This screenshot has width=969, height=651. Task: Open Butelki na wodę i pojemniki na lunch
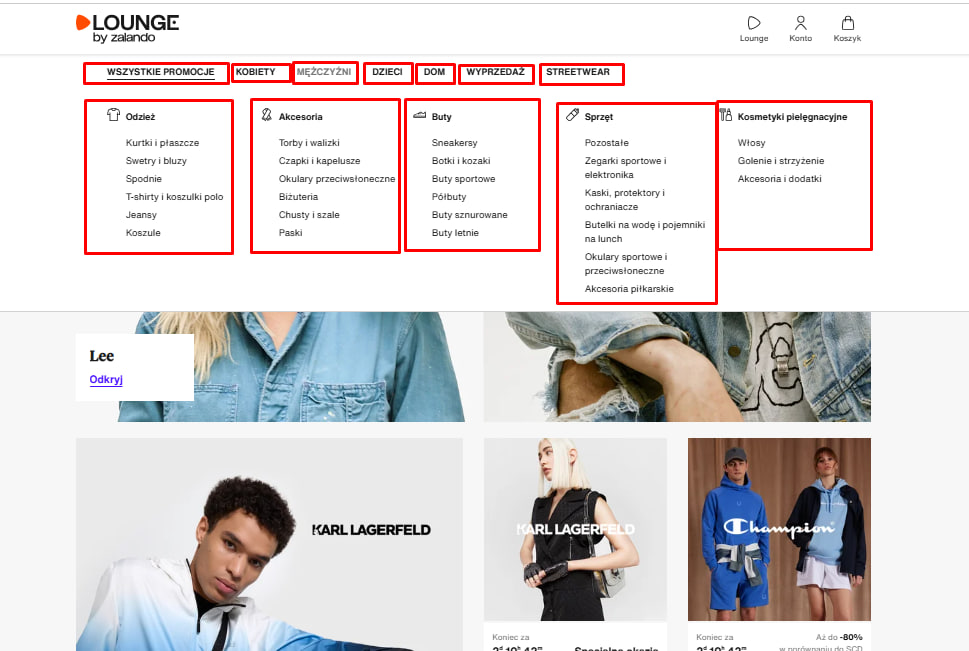[x=645, y=232]
